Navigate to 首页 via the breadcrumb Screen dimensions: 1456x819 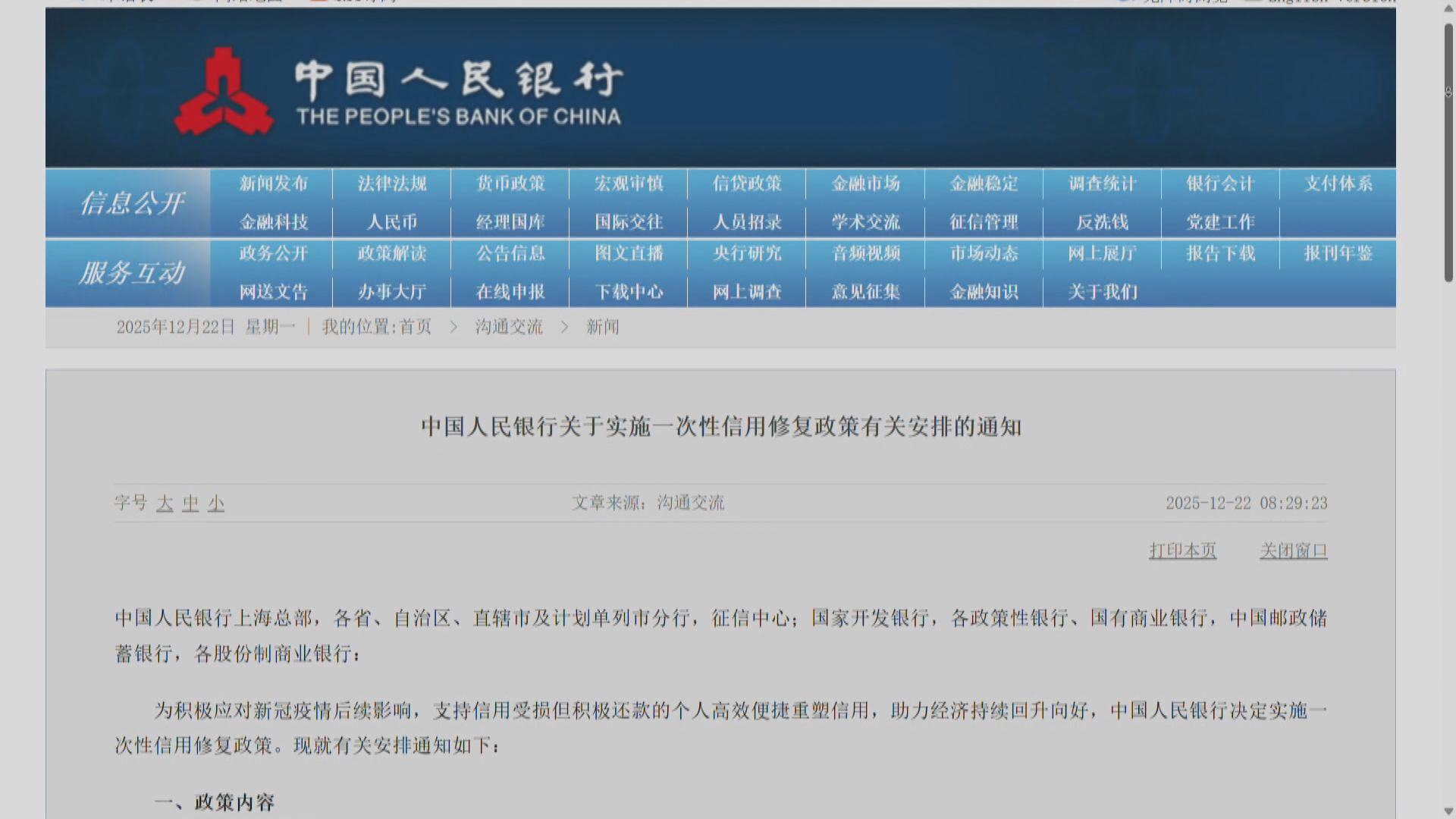[417, 327]
